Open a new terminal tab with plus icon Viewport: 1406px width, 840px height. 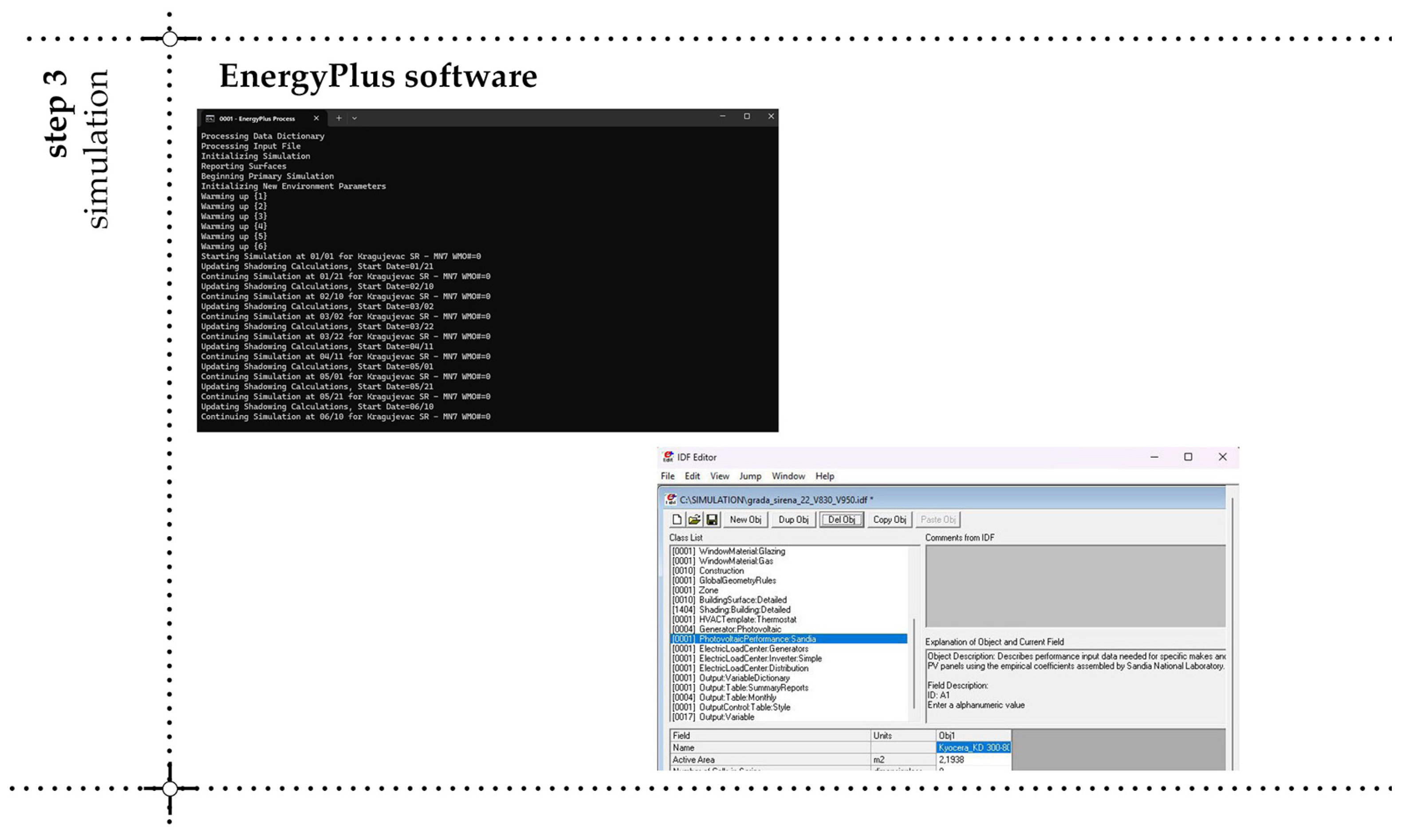point(339,118)
